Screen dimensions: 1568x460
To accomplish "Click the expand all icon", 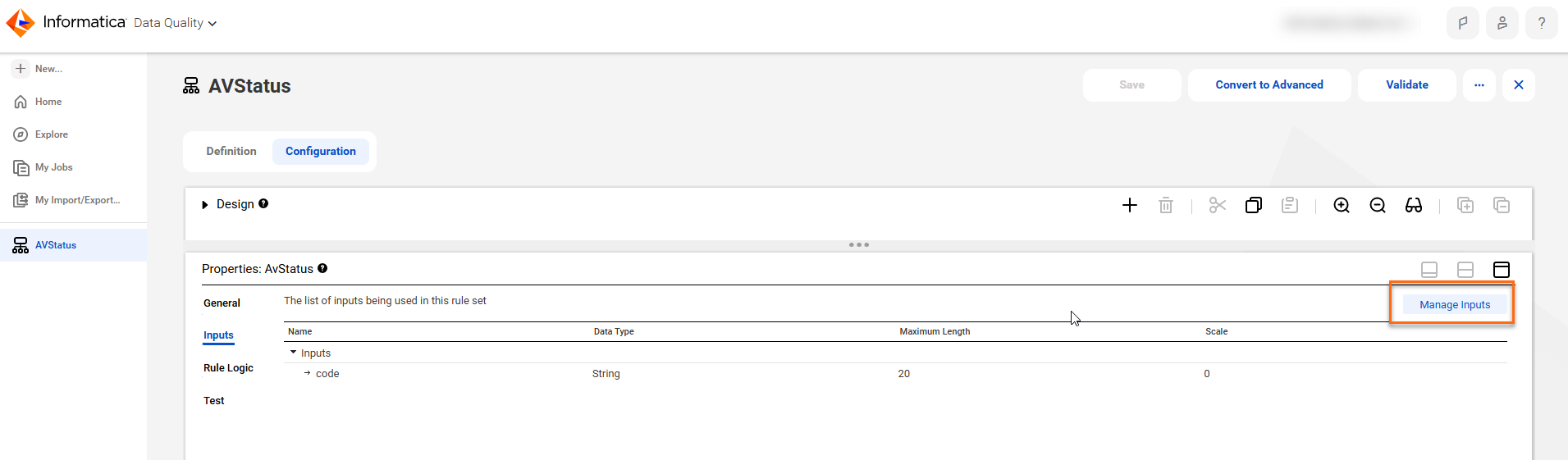I will (1465, 205).
